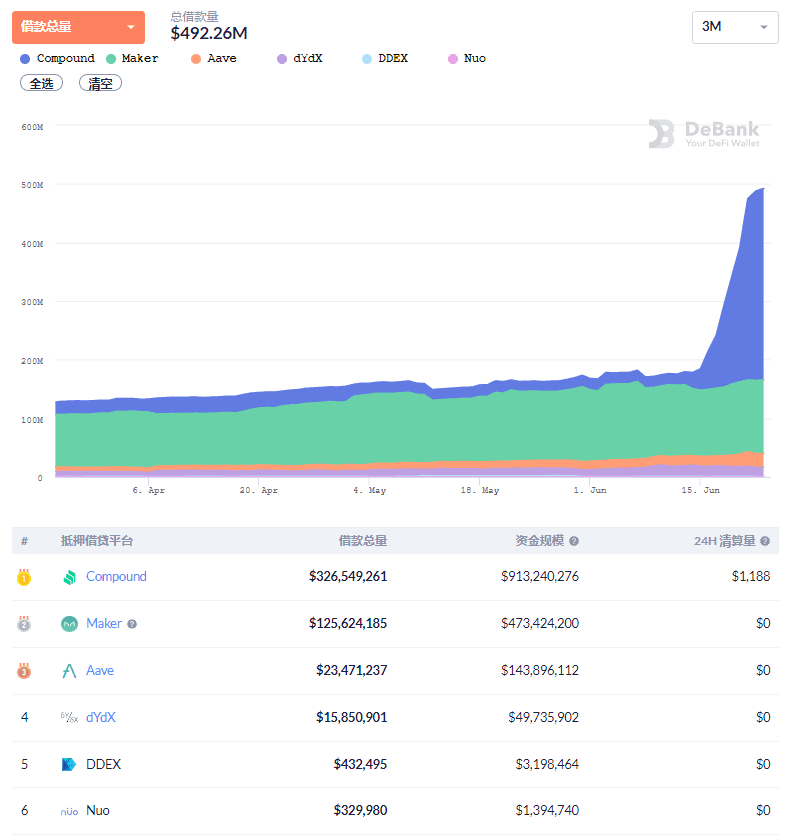790x839 pixels.
Task: Toggle dYdX series in chart legend
Action: [x=300, y=58]
